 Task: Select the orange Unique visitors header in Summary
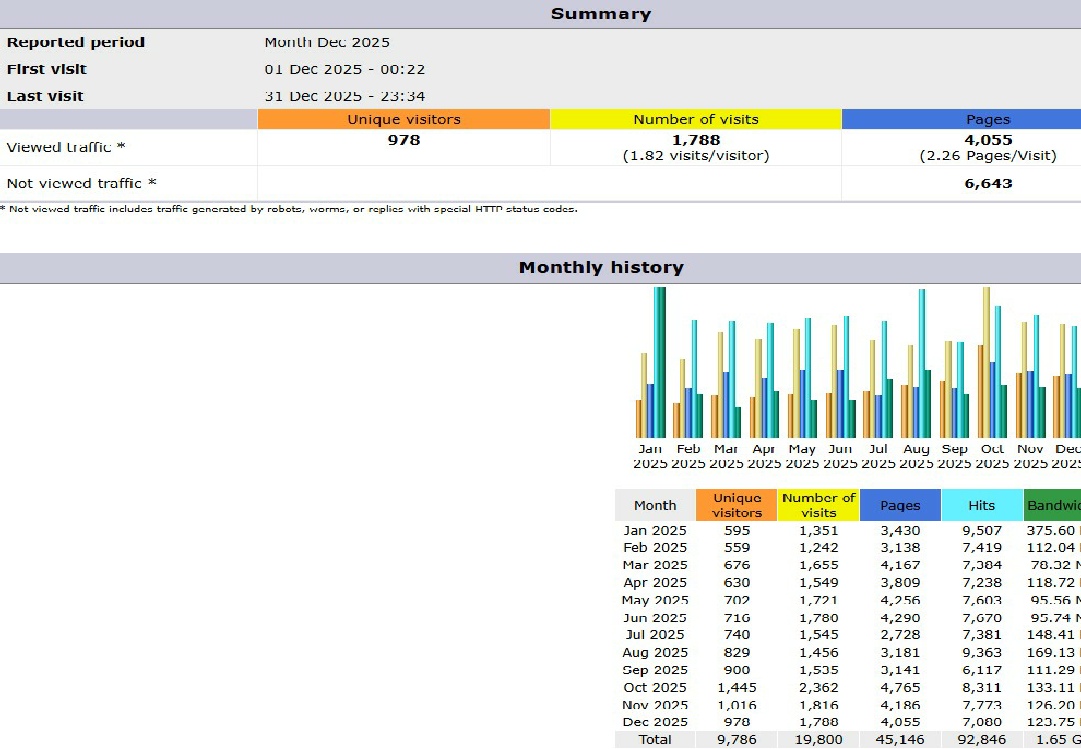403,119
